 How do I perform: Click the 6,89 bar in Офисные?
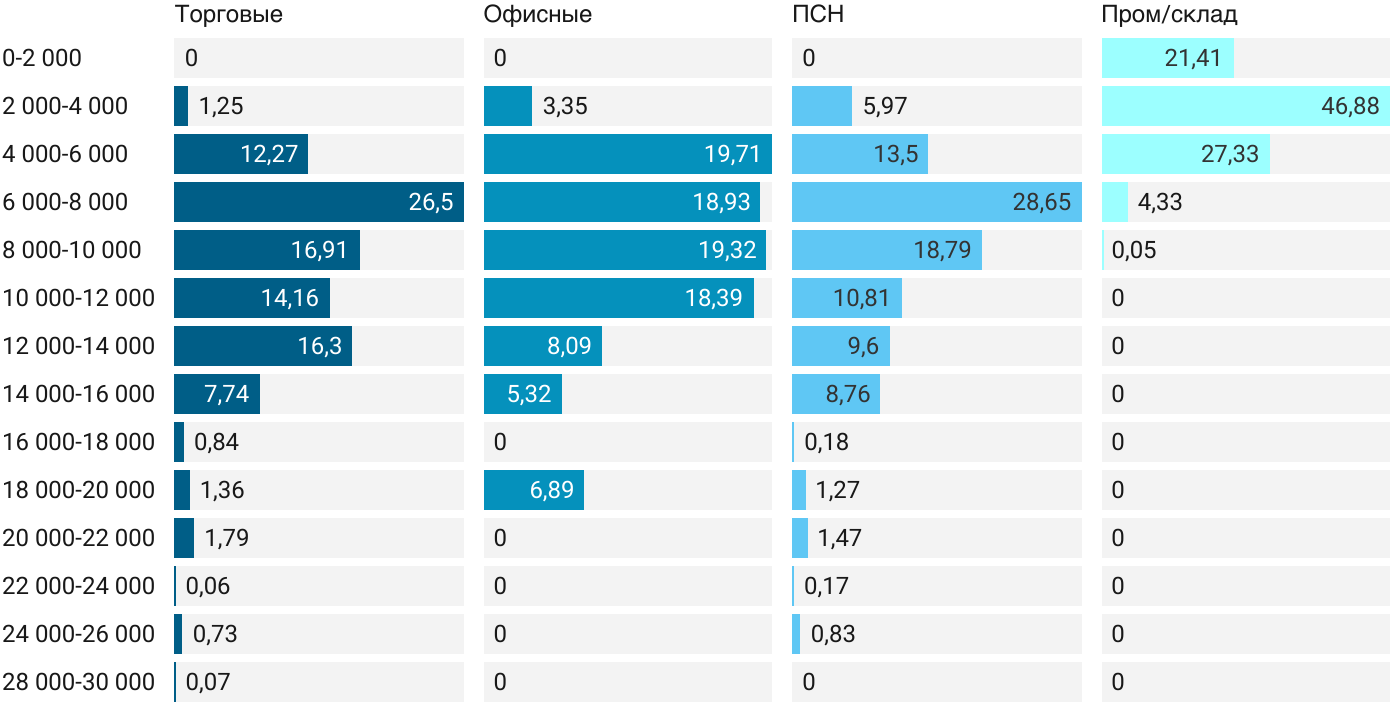(x=533, y=490)
